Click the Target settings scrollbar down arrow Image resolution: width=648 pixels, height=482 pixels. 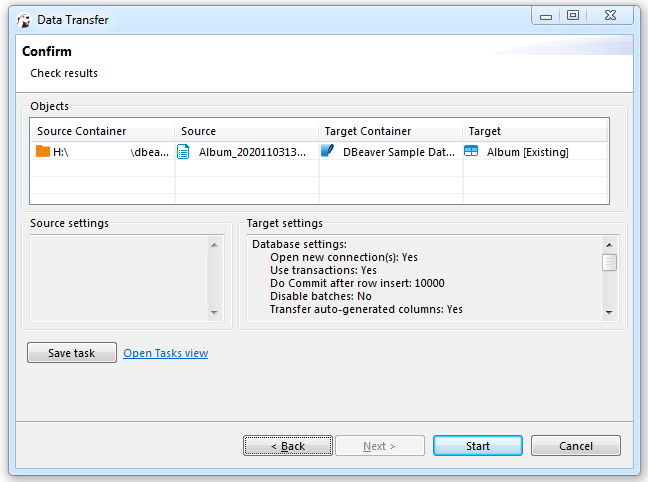[609, 313]
